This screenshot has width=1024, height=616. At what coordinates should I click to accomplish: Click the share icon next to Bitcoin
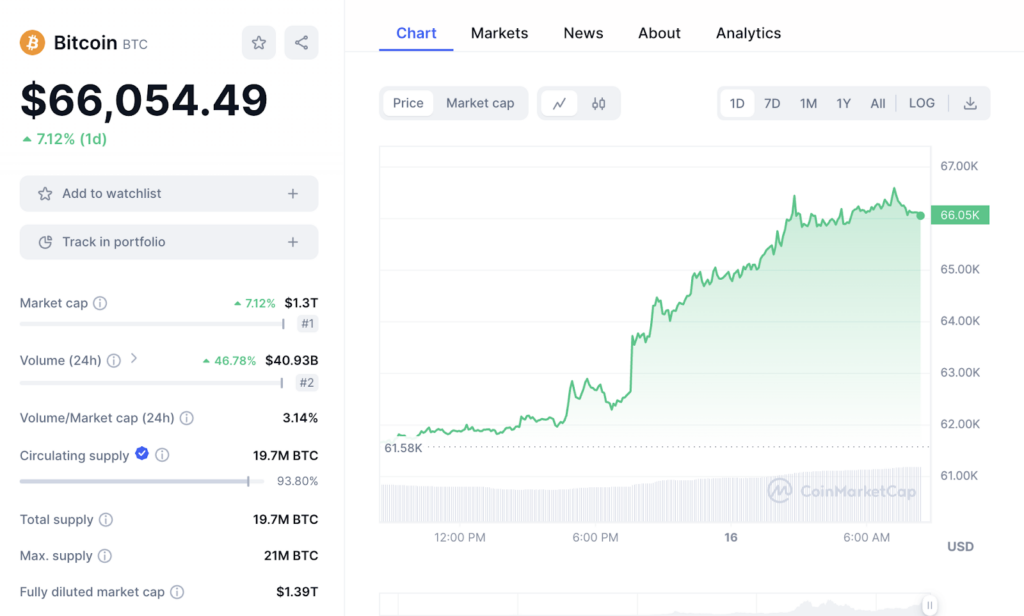coord(301,42)
